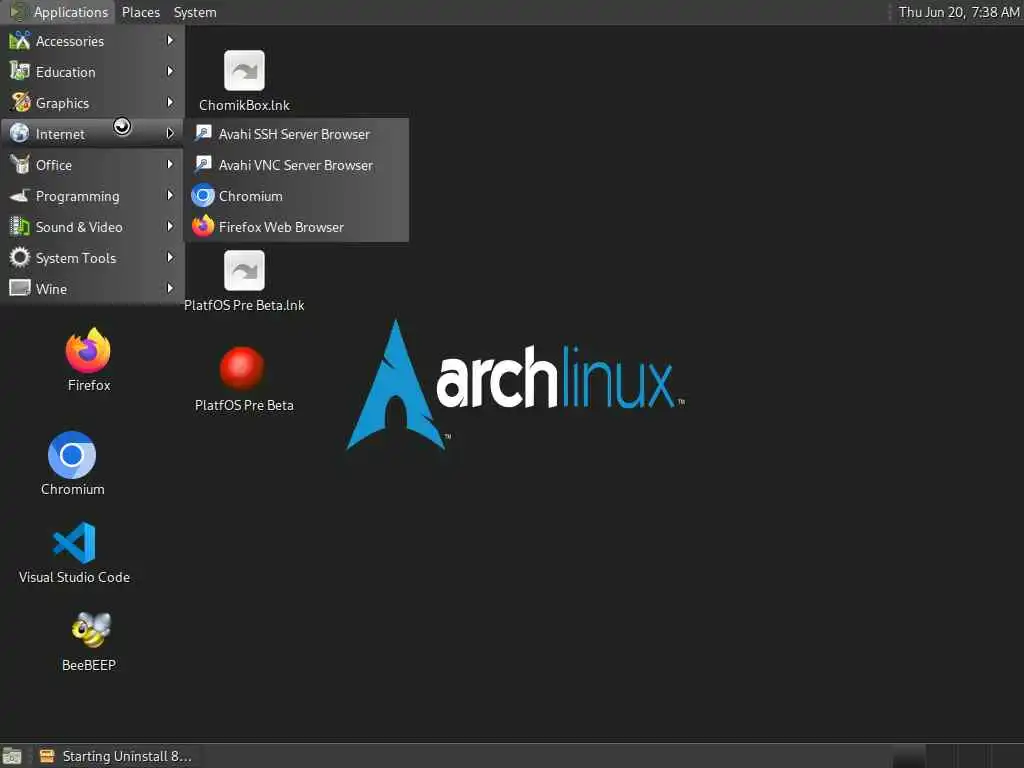Screen dimensions: 1024x768
Task: Select the ChomikBox.lnk desktop shortcut
Action: point(244,80)
